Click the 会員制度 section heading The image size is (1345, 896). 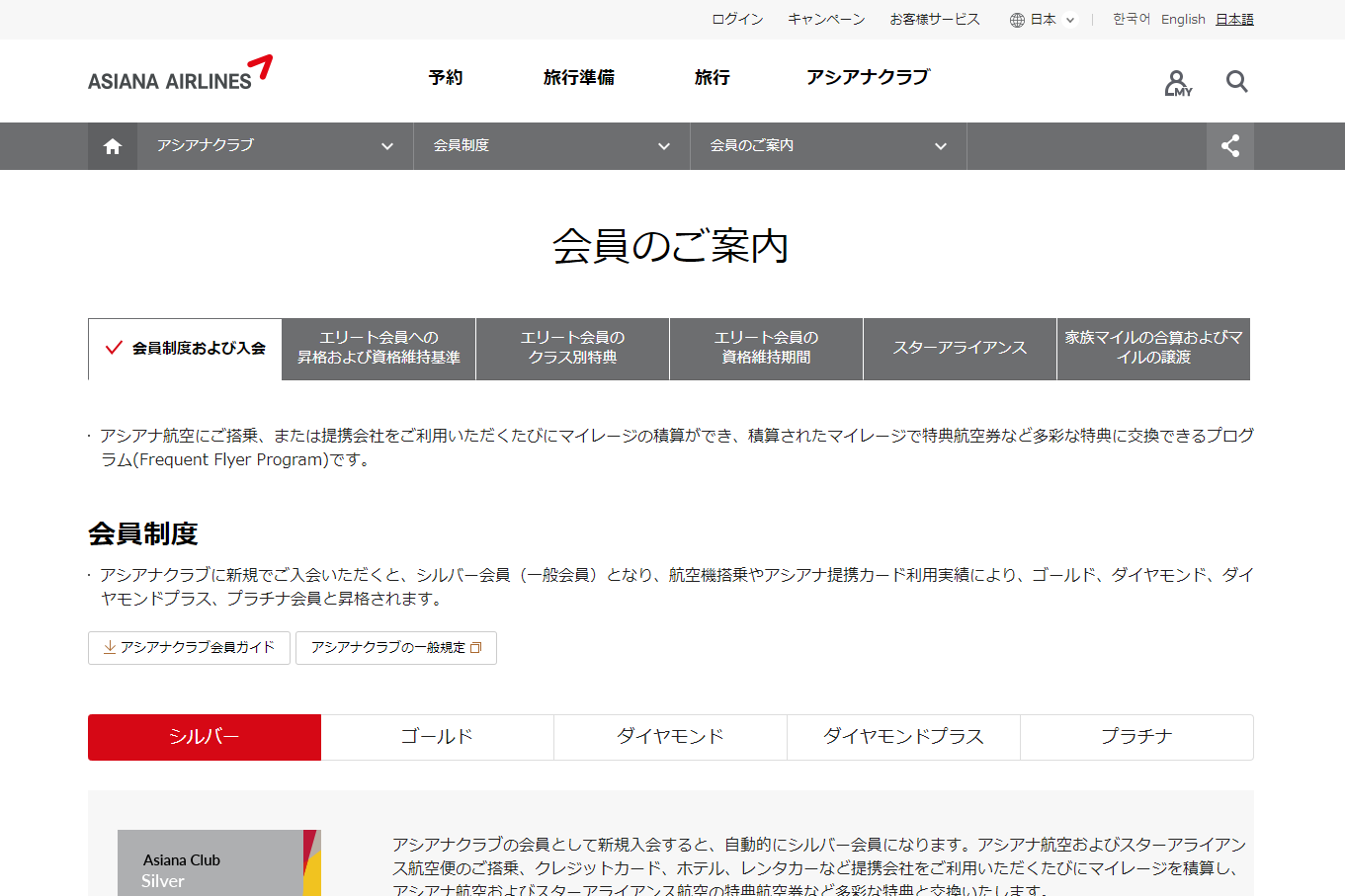pyautogui.click(x=143, y=533)
